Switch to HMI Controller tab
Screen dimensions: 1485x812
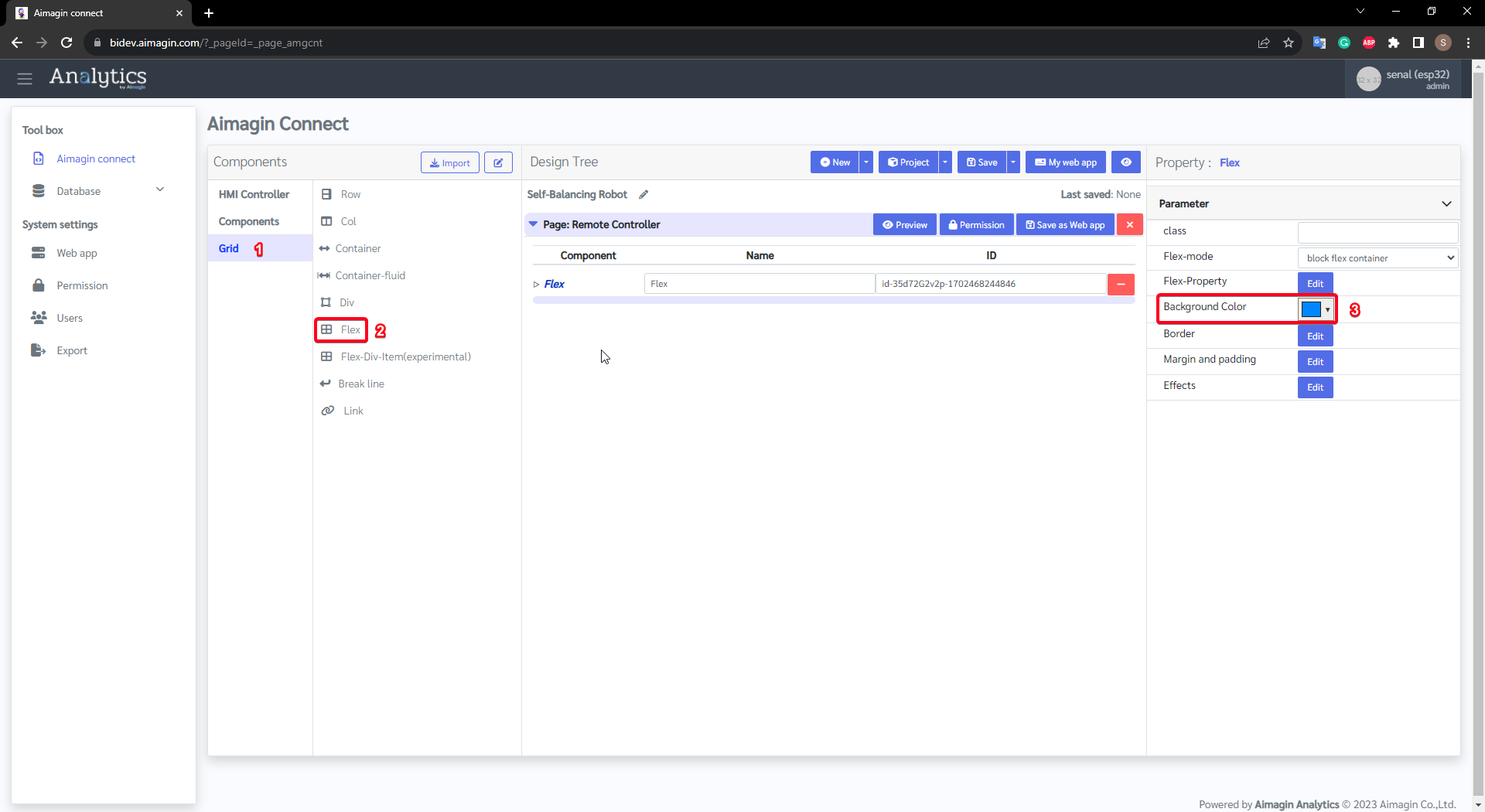point(254,194)
